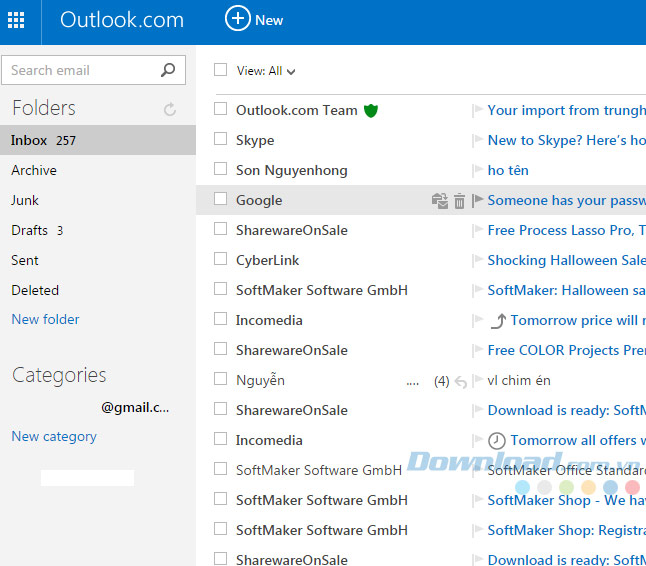The width and height of the screenshot is (646, 566).
Task: Click the New folder link
Action: (x=45, y=319)
